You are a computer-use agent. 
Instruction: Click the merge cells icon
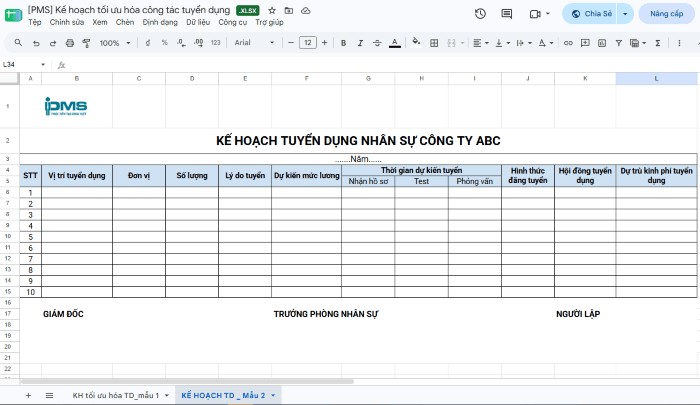pyautogui.click(x=451, y=43)
